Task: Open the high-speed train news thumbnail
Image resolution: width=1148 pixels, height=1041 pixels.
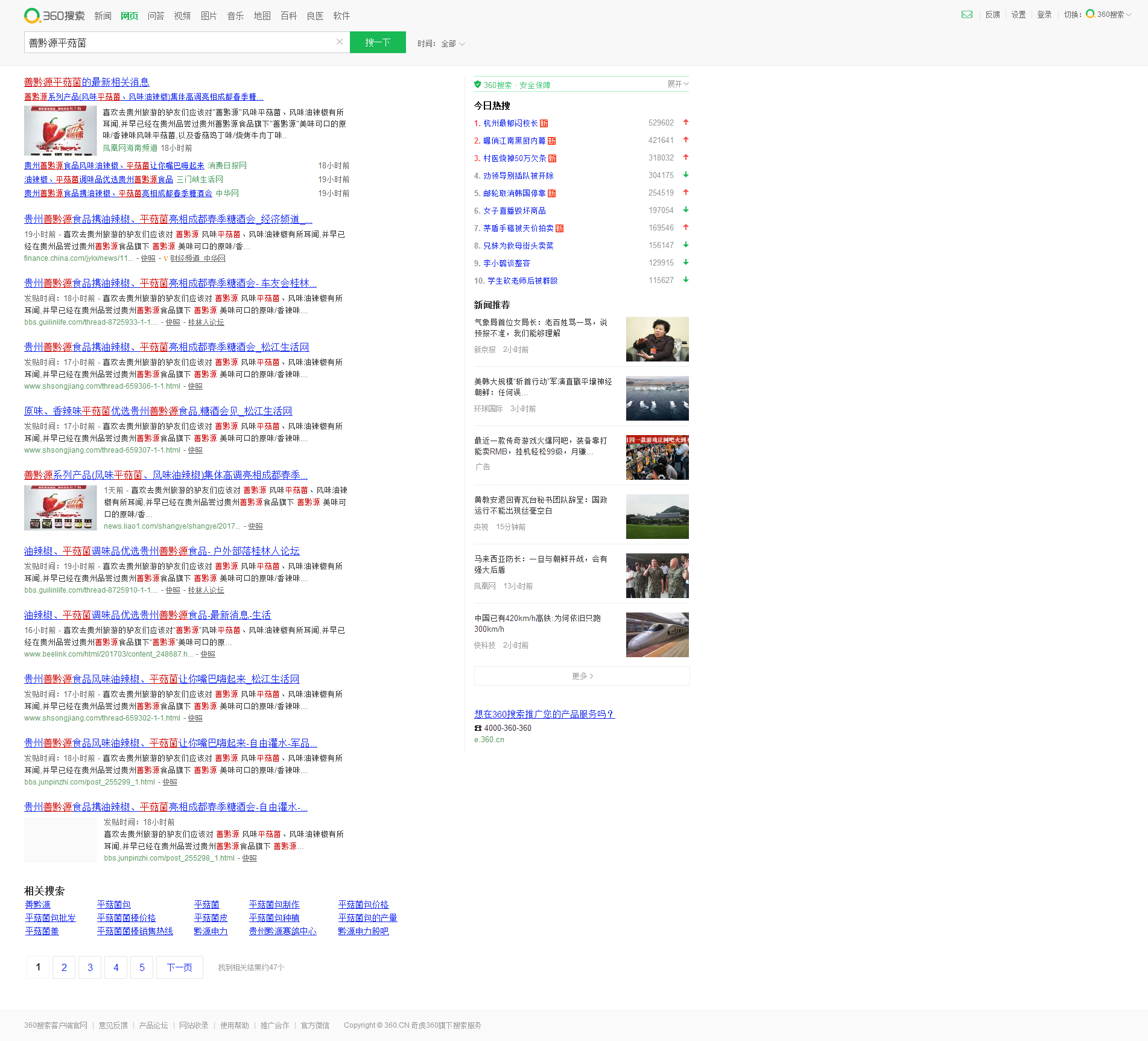Action: point(658,635)
